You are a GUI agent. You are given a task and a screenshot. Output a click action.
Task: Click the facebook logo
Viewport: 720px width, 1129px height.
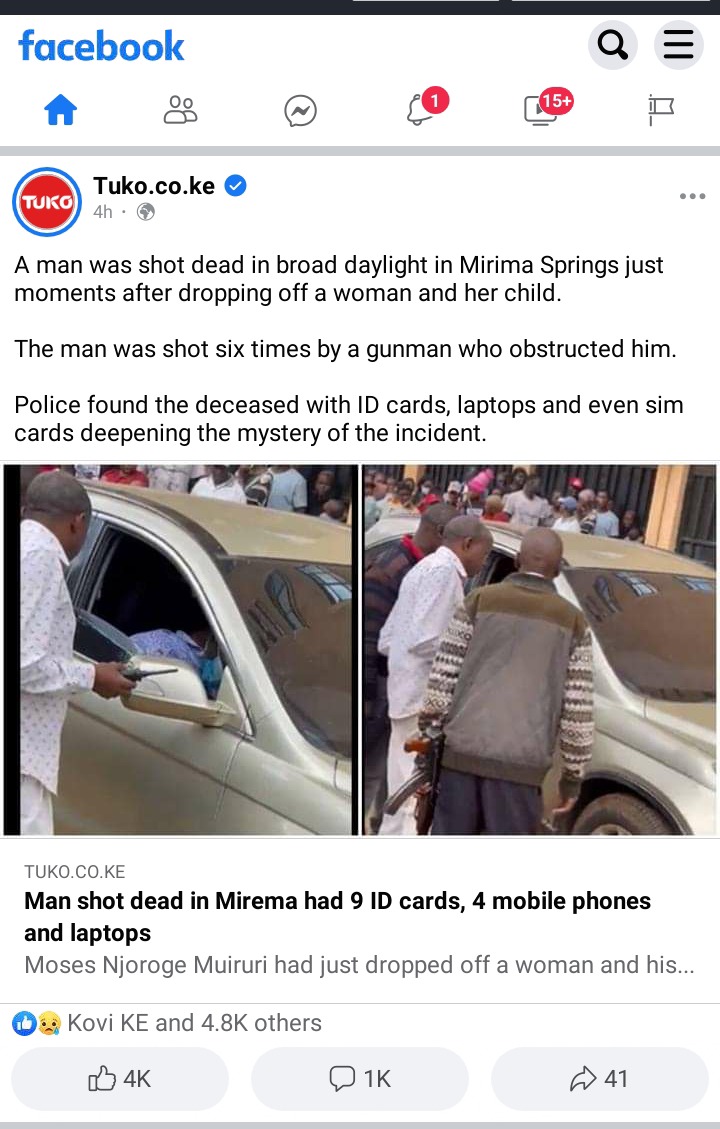[101, 46]
